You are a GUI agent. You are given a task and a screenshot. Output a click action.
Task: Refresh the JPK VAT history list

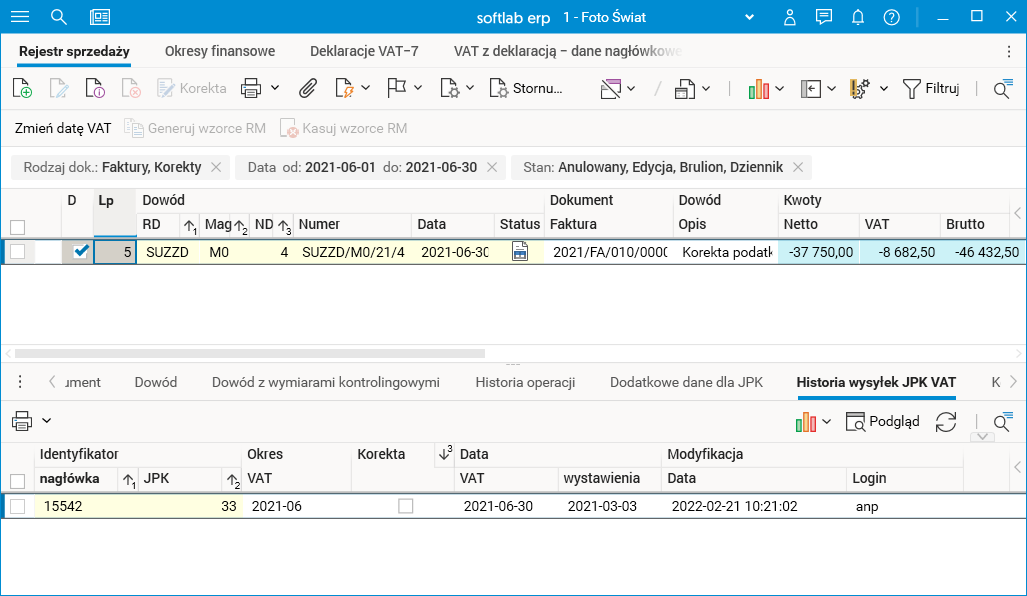point(946,422)
